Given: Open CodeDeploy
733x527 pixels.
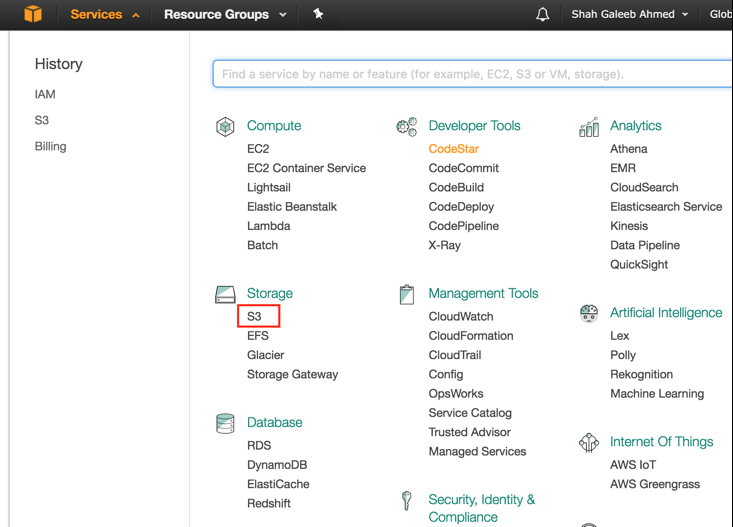Looking at the screenshot, I should (461, 207).
